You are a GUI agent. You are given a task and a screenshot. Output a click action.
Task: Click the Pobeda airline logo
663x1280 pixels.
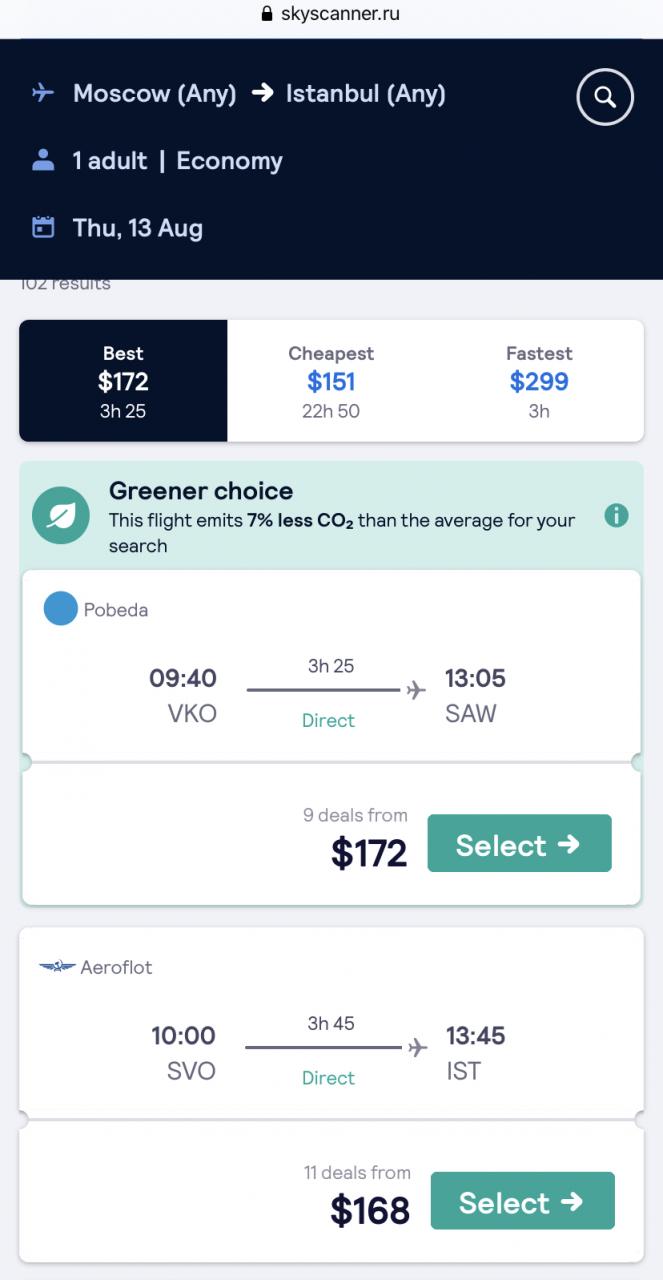pyautogui.click(x=61, y=609)
